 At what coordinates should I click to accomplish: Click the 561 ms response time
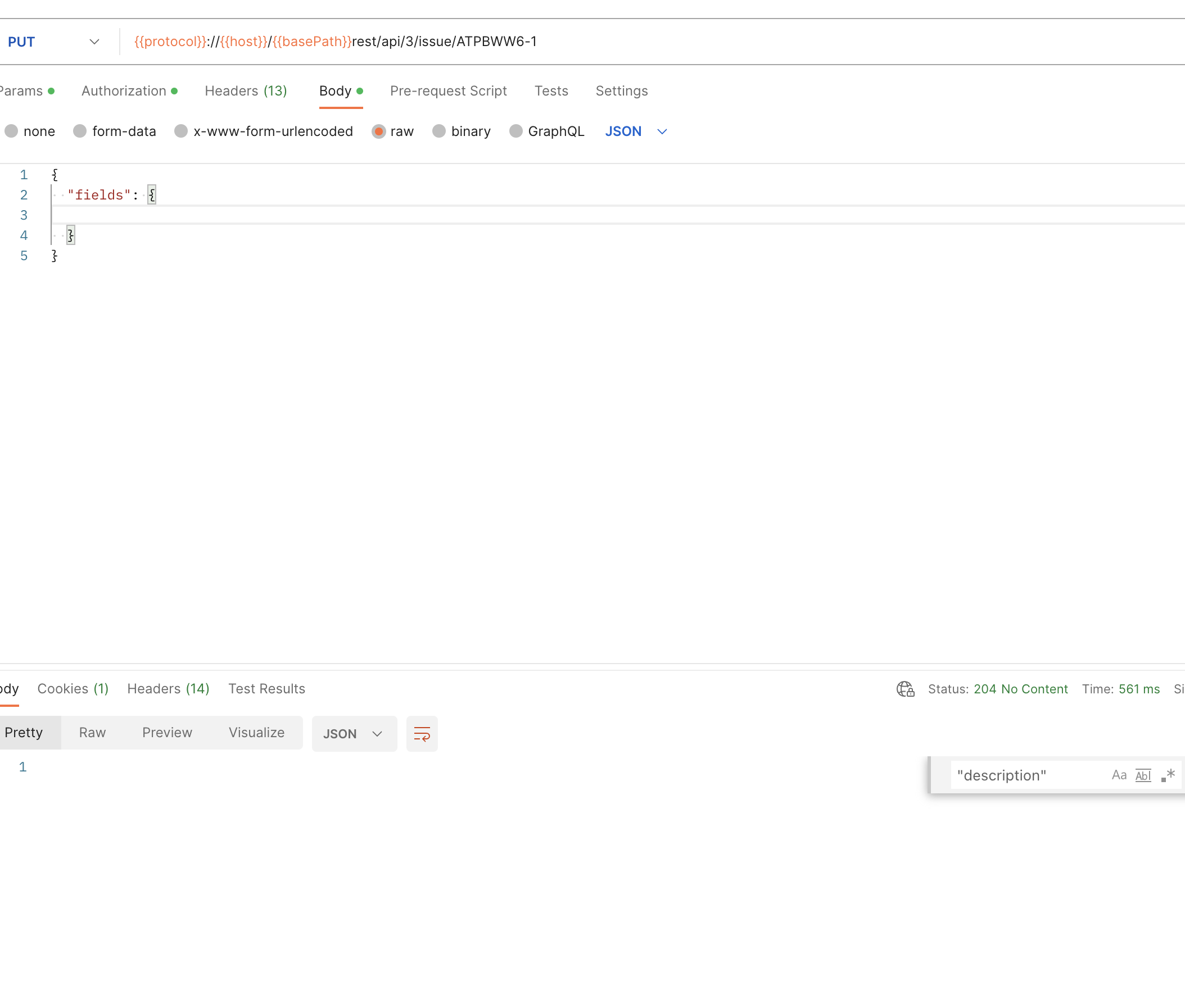pyautogui.click(x=1139, y=689)
